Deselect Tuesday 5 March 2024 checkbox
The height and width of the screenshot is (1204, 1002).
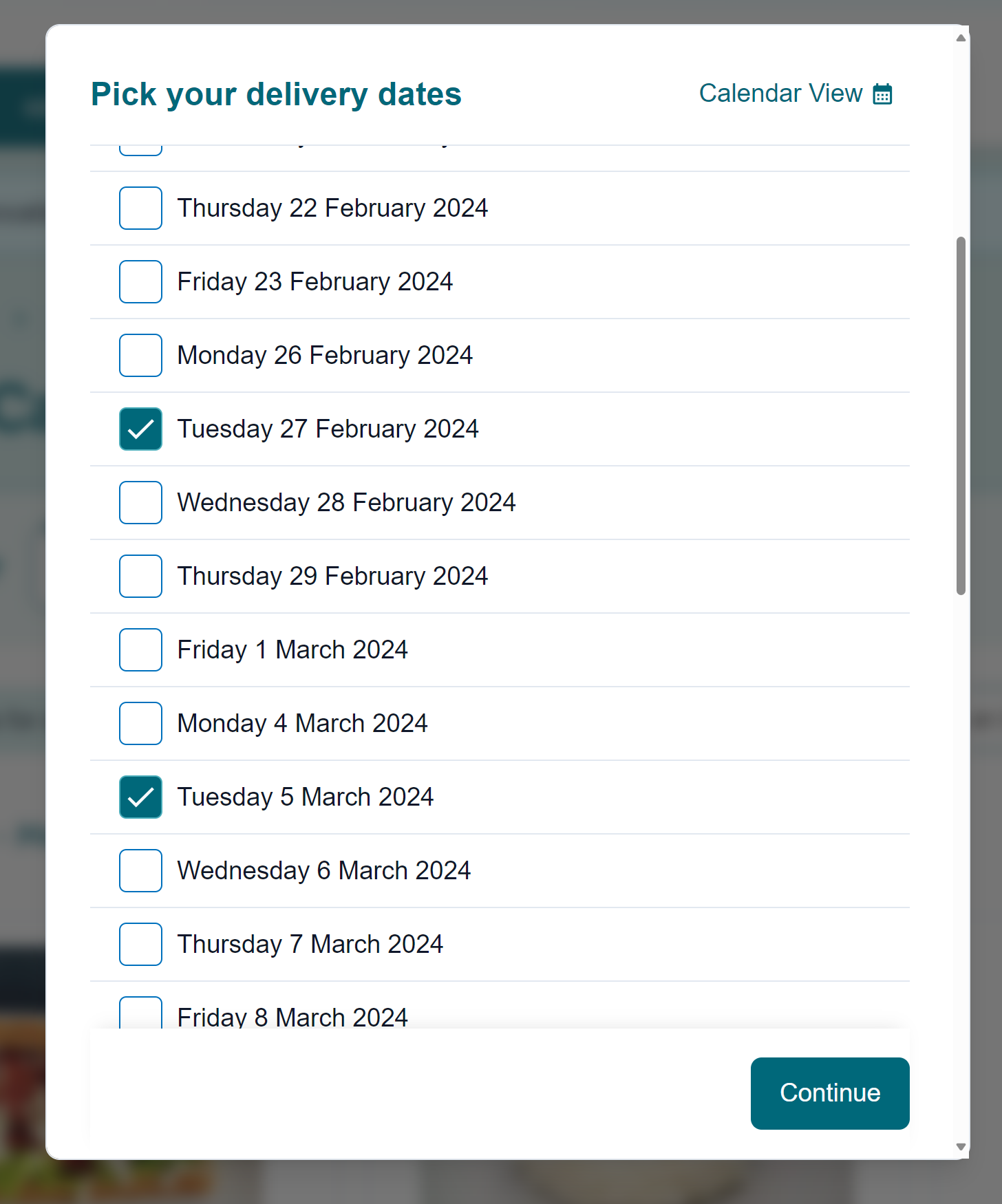140,797
